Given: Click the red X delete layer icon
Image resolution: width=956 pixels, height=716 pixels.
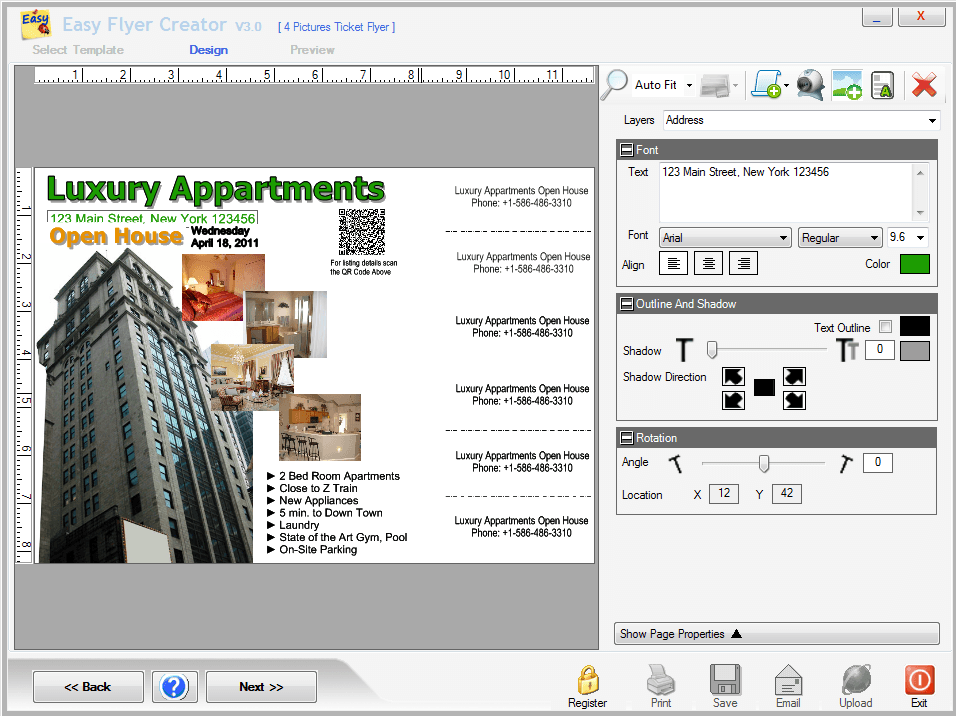Looking at the screenshot, I should 924,85.
